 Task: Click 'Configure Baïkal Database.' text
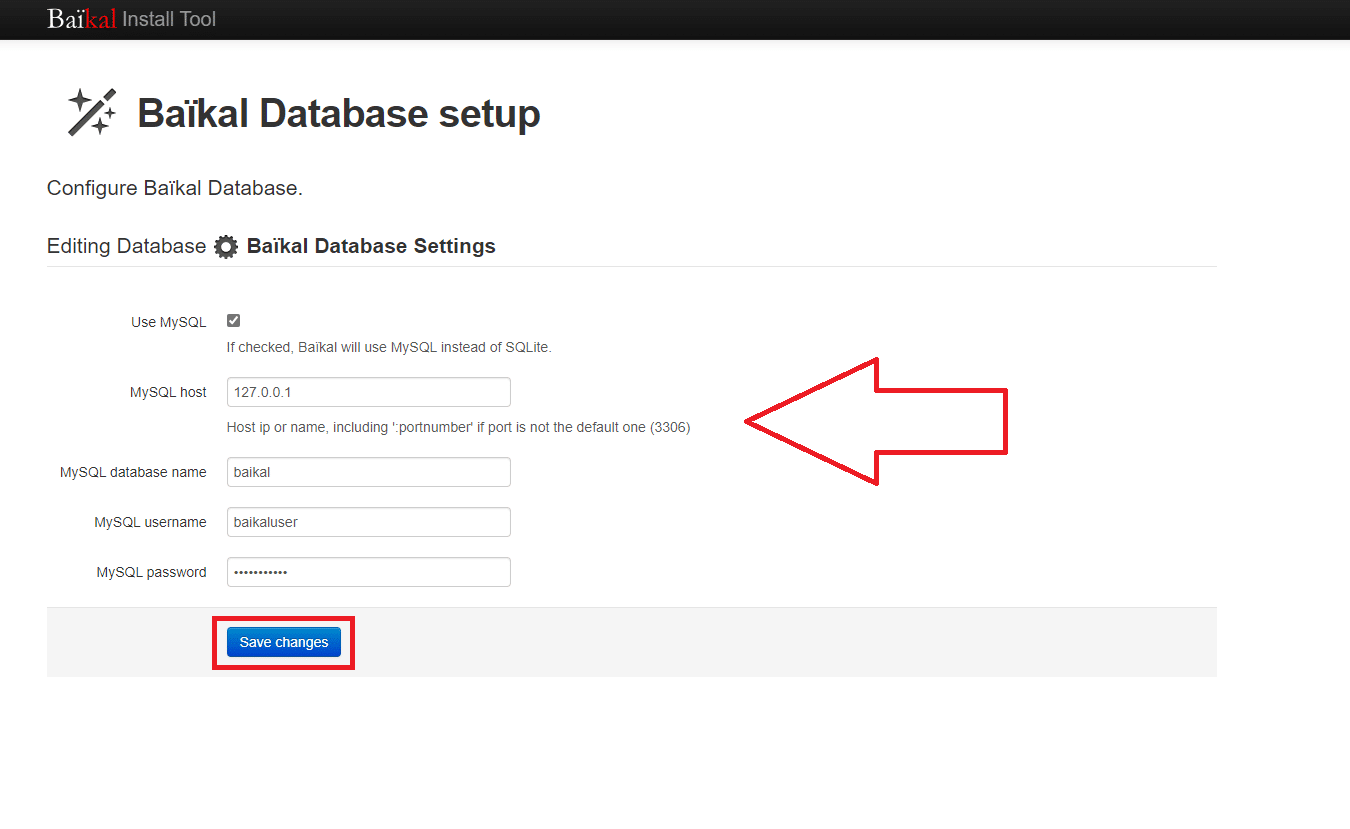click(175, 188)
